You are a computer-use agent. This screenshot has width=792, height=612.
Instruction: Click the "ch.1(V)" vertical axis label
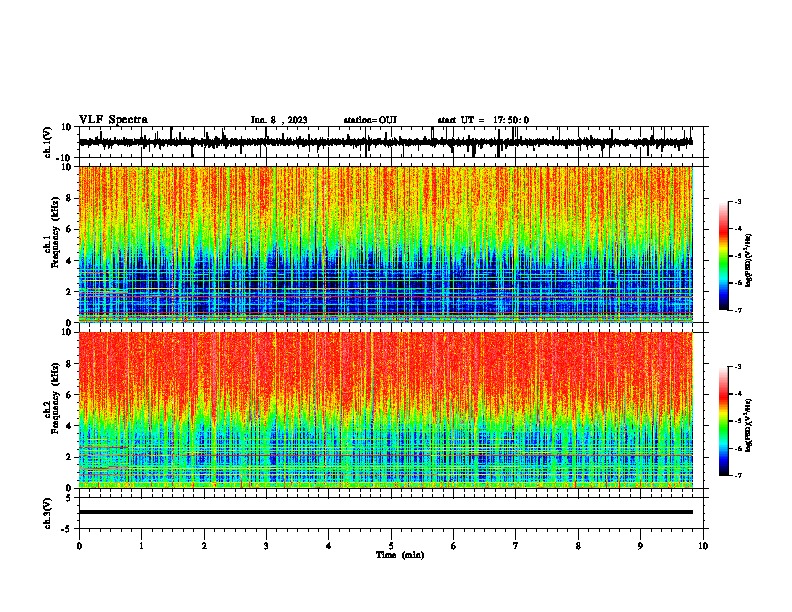click(x=48, y=142)
